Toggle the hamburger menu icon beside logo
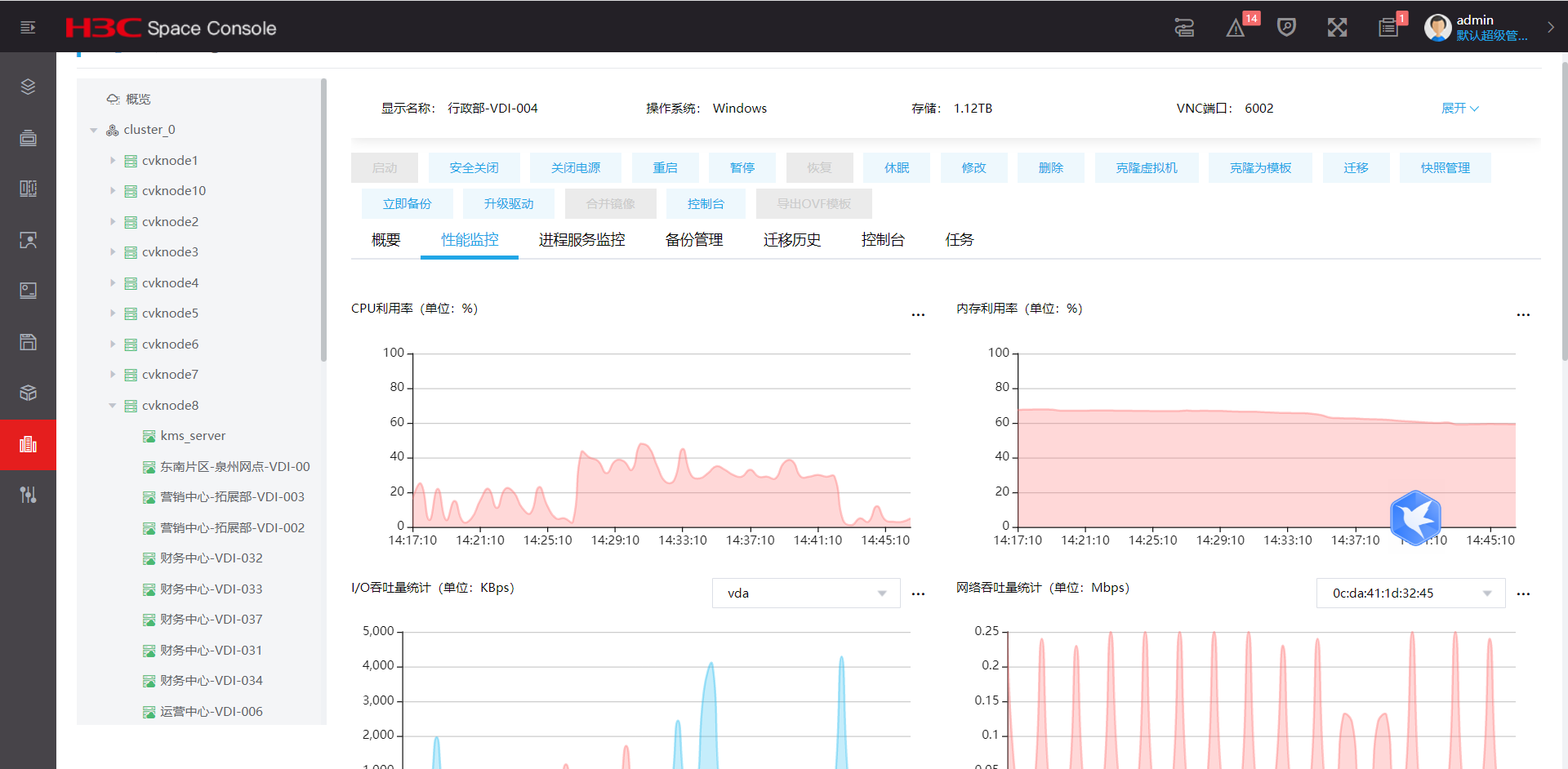The height and width of the screenshot is (769, 1568). pos(28,28)
